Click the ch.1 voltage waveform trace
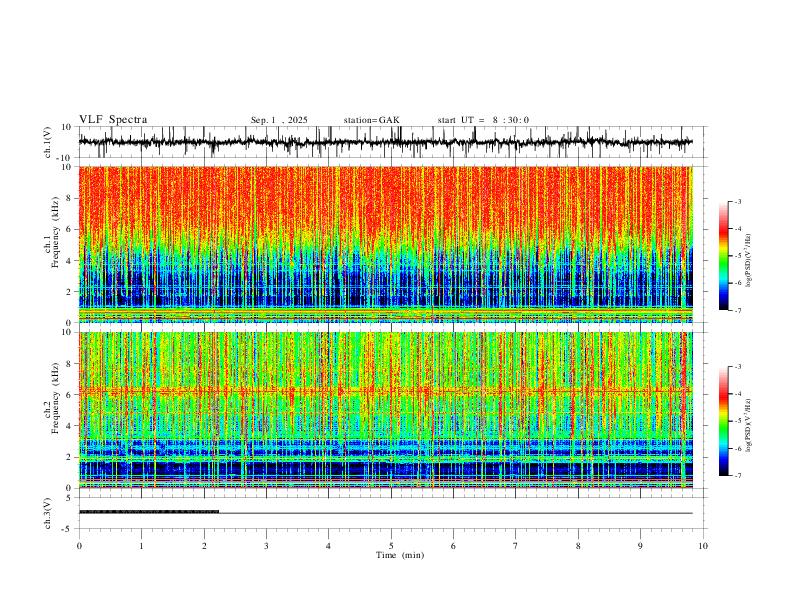The image size is (792, 612). point(385,142)
